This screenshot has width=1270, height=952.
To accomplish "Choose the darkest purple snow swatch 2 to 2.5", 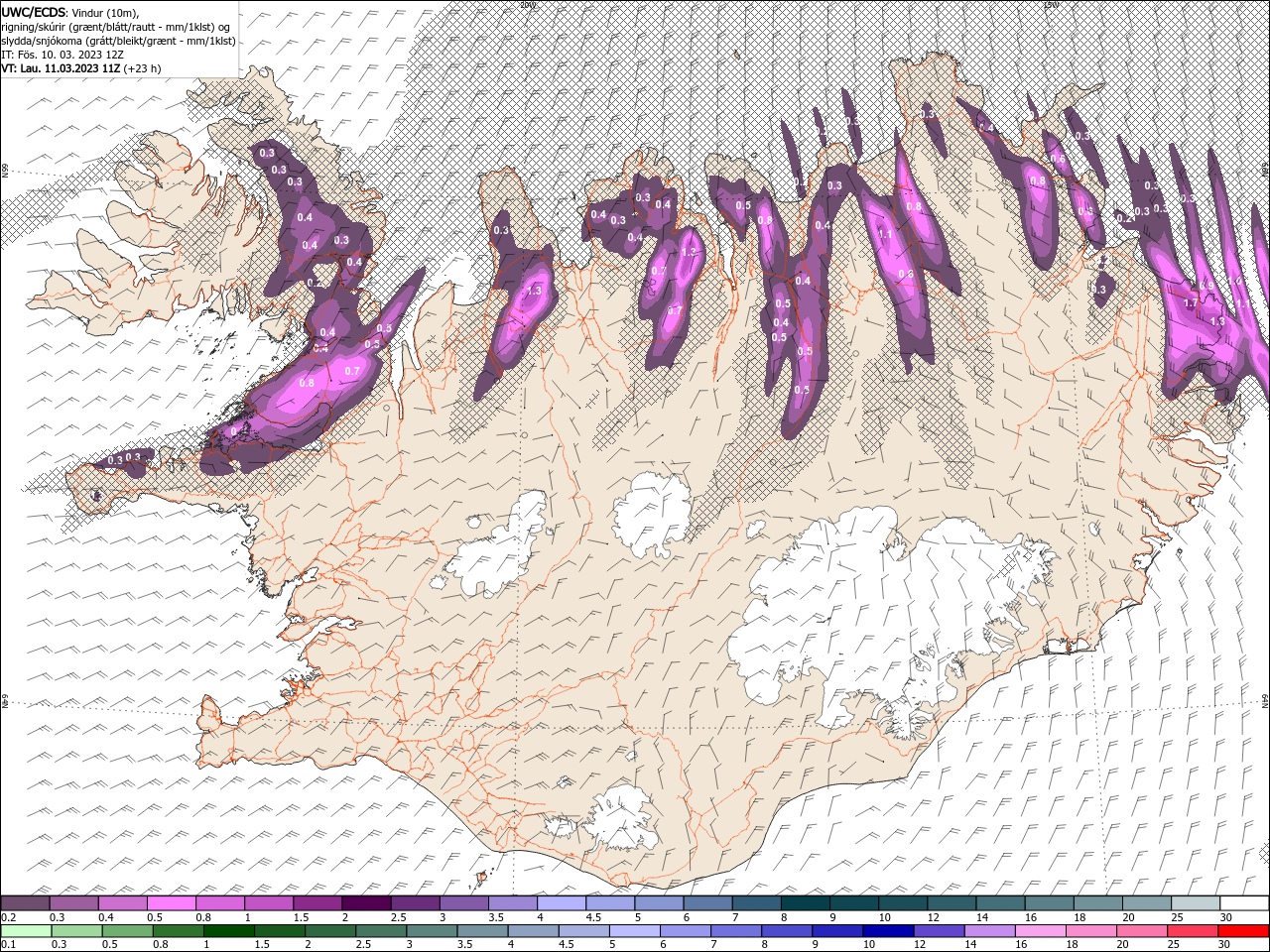I will pos(365,903).
